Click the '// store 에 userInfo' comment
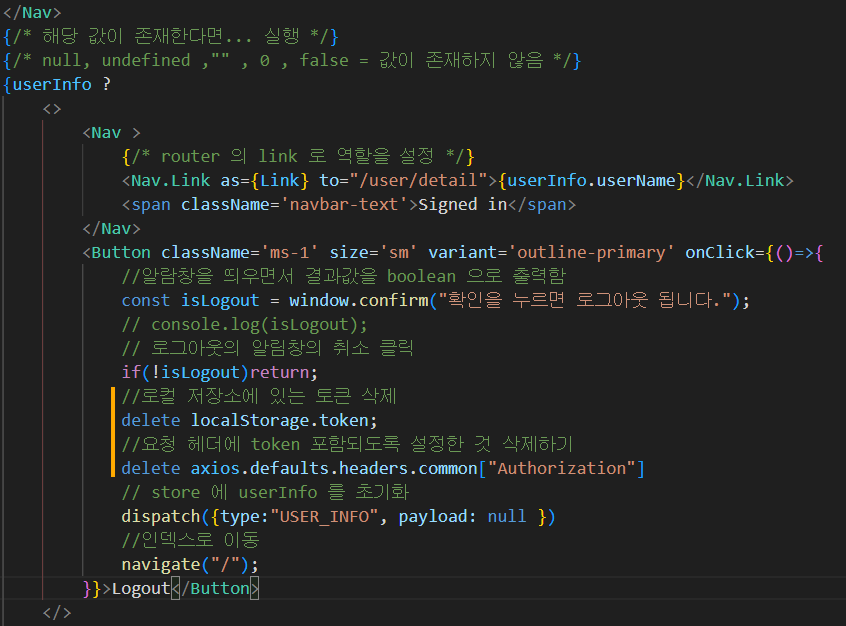 click(x=265, y=492)
